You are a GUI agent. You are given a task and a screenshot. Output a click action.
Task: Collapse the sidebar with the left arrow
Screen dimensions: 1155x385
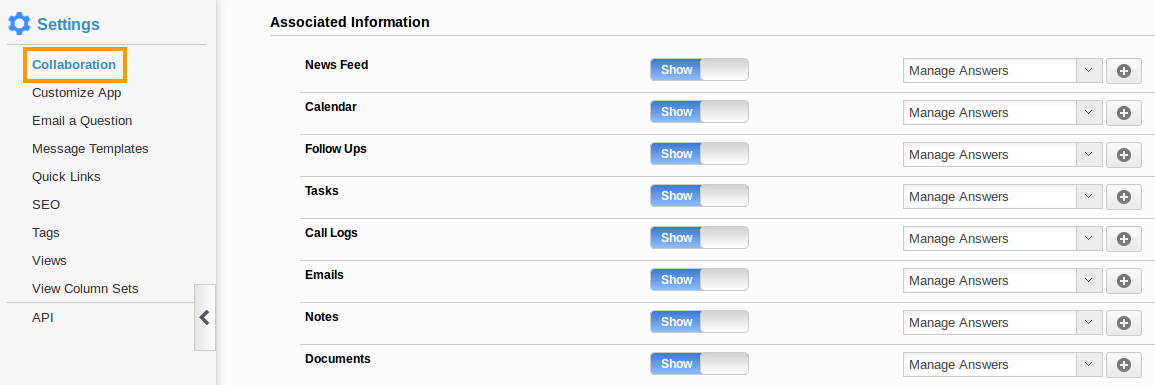pos(205,317)
